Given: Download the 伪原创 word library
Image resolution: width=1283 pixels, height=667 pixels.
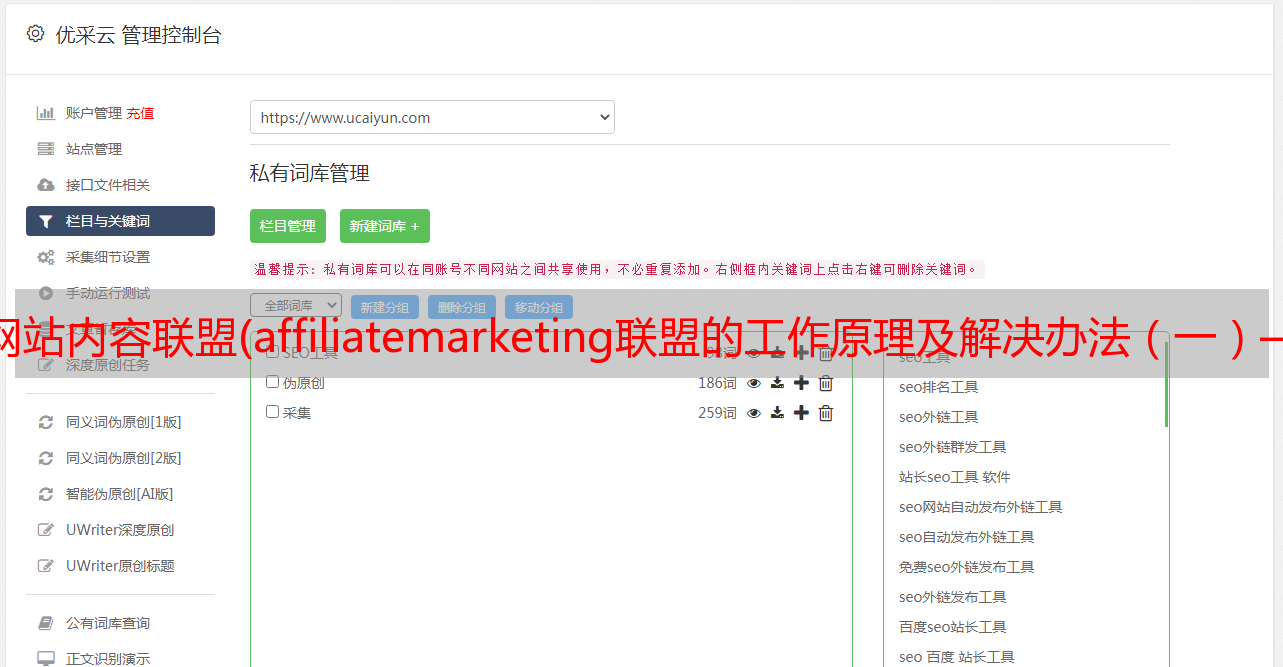Looking at the screenshot, I should pos(777,383).
